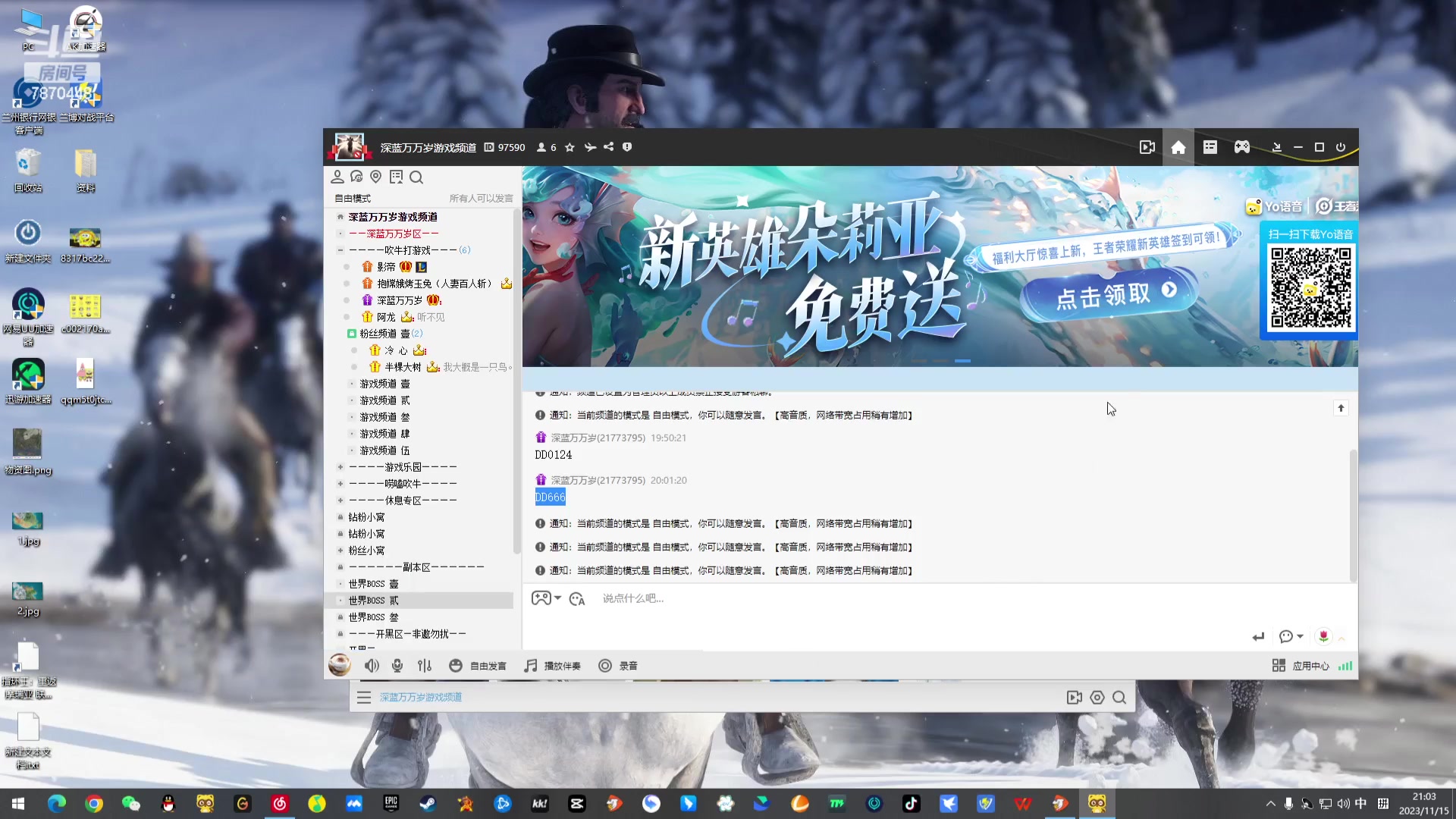Screen dimensions: 1456x819
Task: Click the 深蓝万万岁游戏频道 link in lower bar
Action: (421, 698)
